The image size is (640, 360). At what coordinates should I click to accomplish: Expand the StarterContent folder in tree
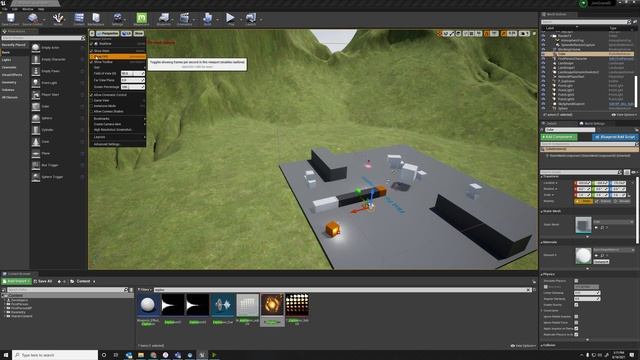point(5,316)
